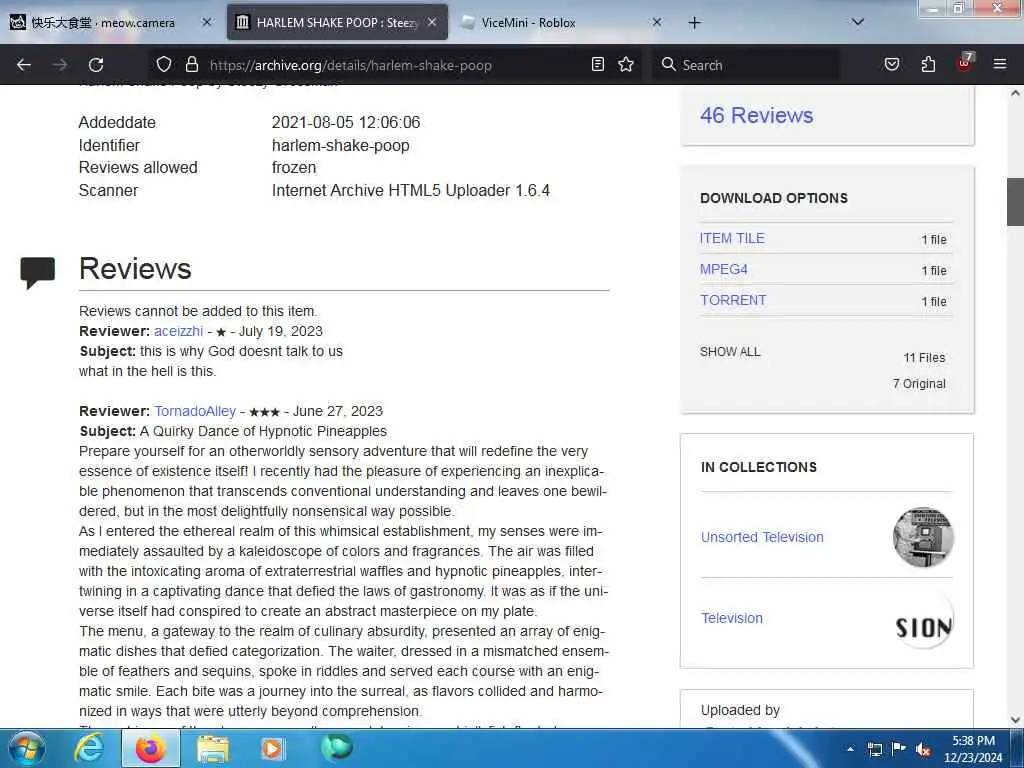The image size is (1024, 768).
Task: Open the red extension icon with badge 7
Action: (965, 63)
